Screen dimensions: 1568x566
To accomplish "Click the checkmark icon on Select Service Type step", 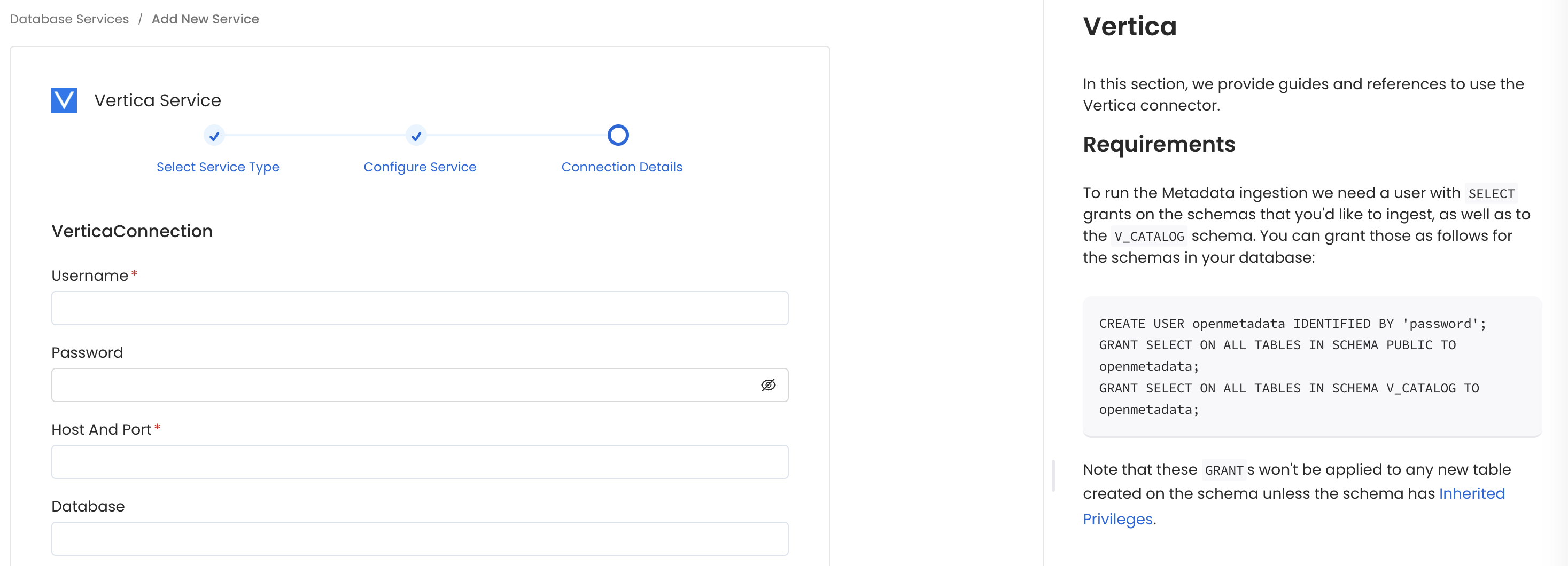I will click(x=214, y=136).
